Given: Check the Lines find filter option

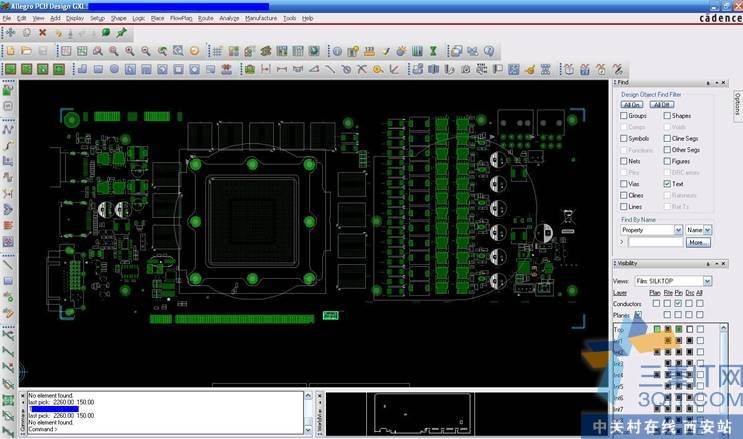Looking at the screenshot, I should click(x=624, y=207).
